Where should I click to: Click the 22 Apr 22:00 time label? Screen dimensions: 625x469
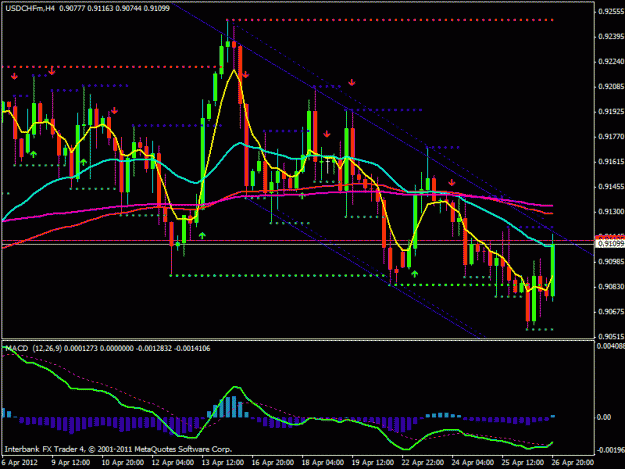click(x=423, y=463)
